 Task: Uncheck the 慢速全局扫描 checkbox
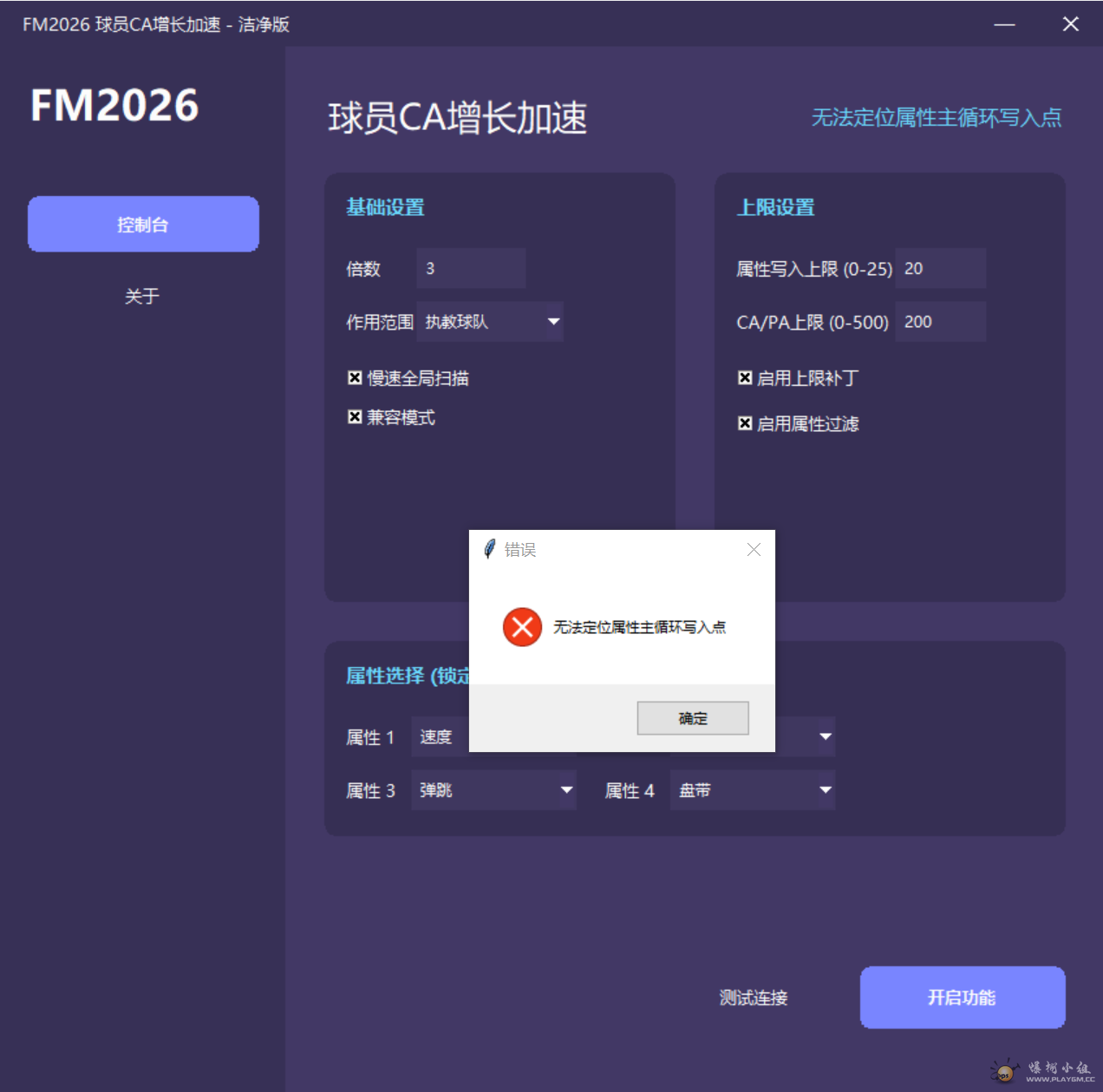pos(356,376)
